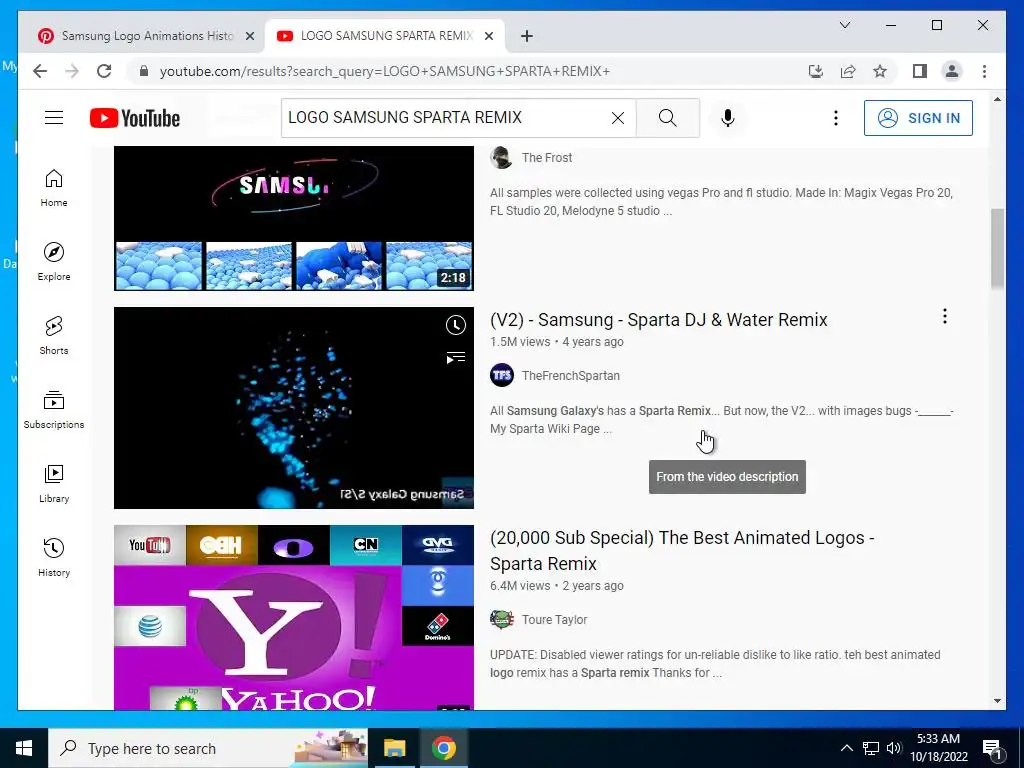Click the SIGN IN button
This screenshot has width=1024, height=768.
click(x=918, y=118)
